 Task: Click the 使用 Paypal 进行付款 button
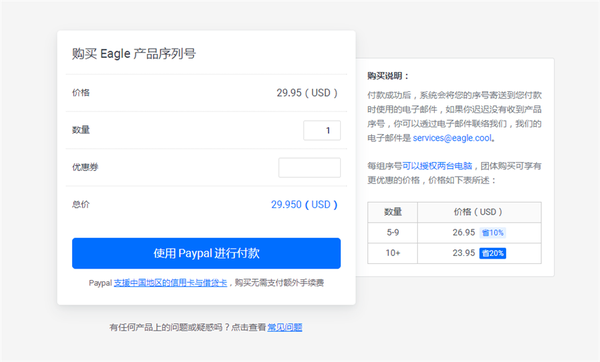[206, 253]
